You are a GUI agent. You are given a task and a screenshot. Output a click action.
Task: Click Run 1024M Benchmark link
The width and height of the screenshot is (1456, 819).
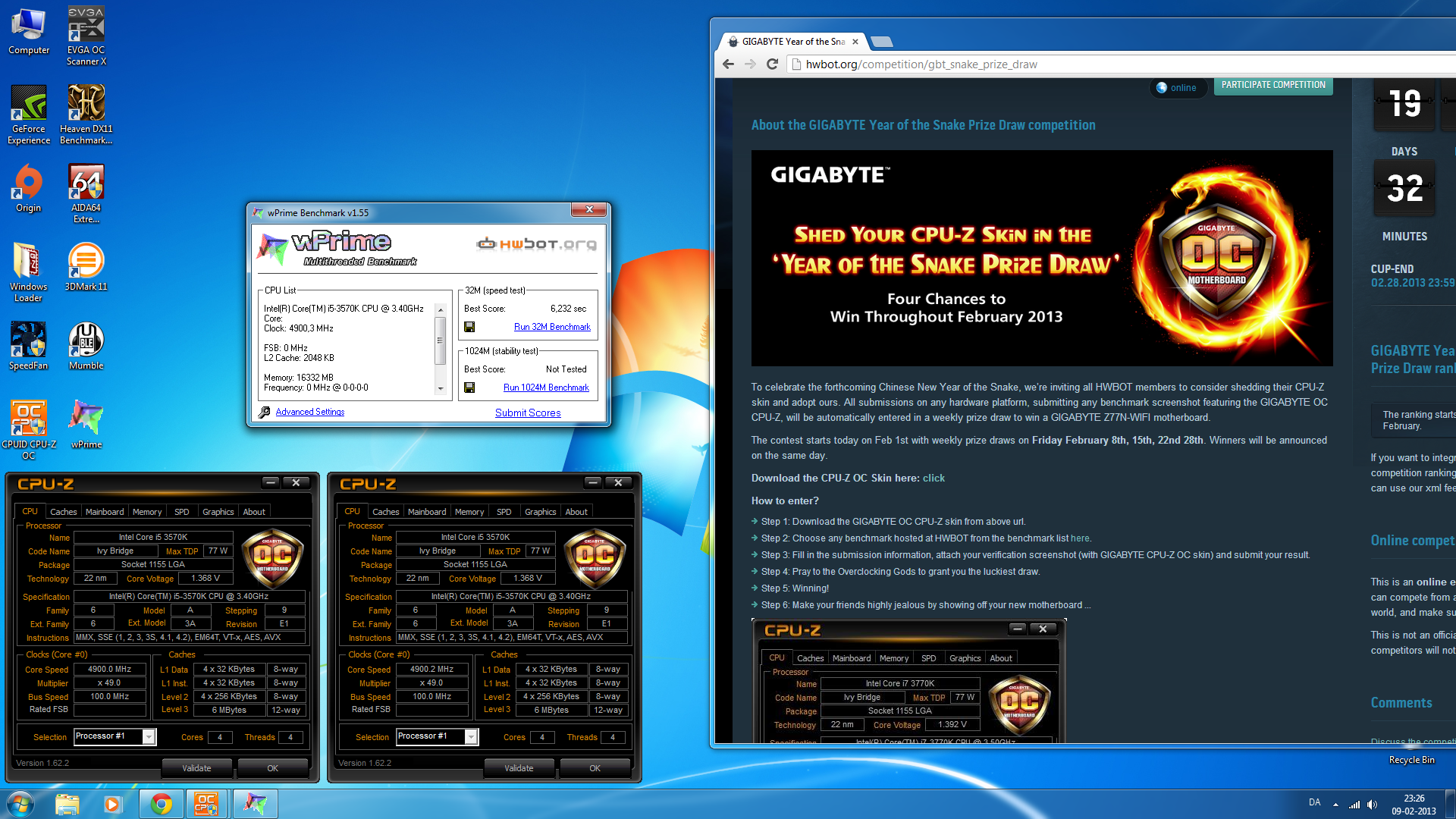point(546,388)
